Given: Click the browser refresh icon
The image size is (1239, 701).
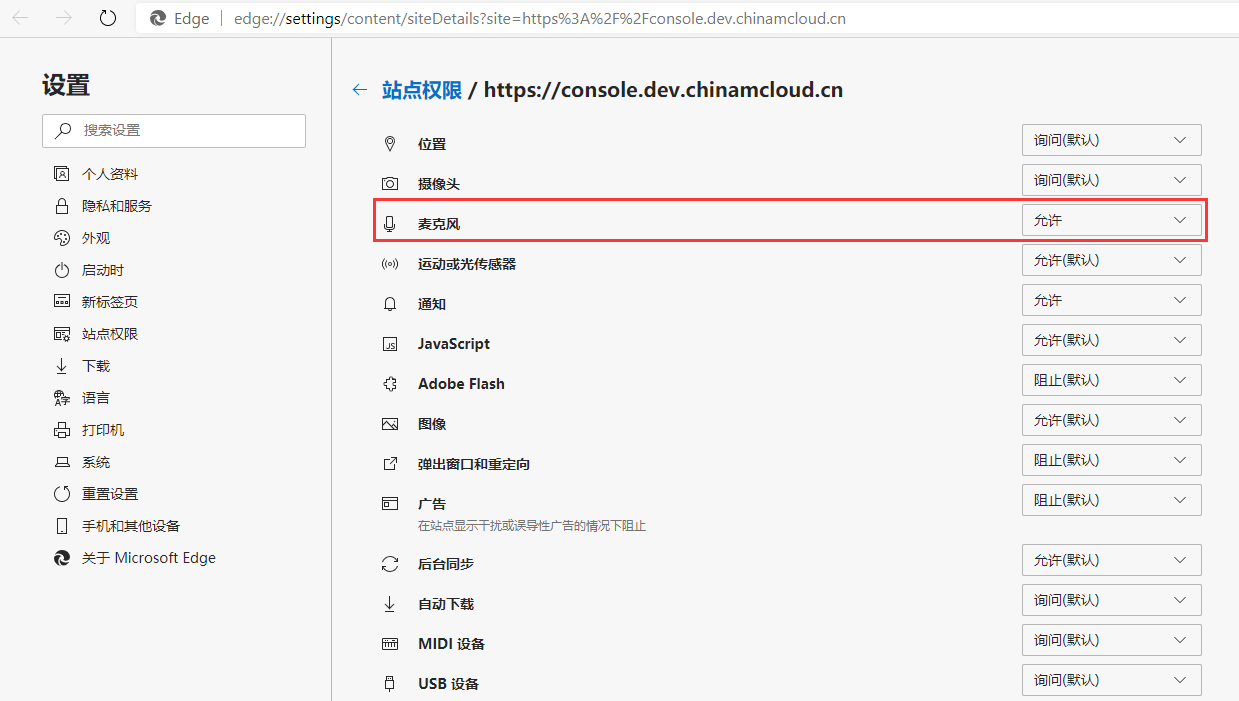Looking at the screenshot, I should (108, 19).
